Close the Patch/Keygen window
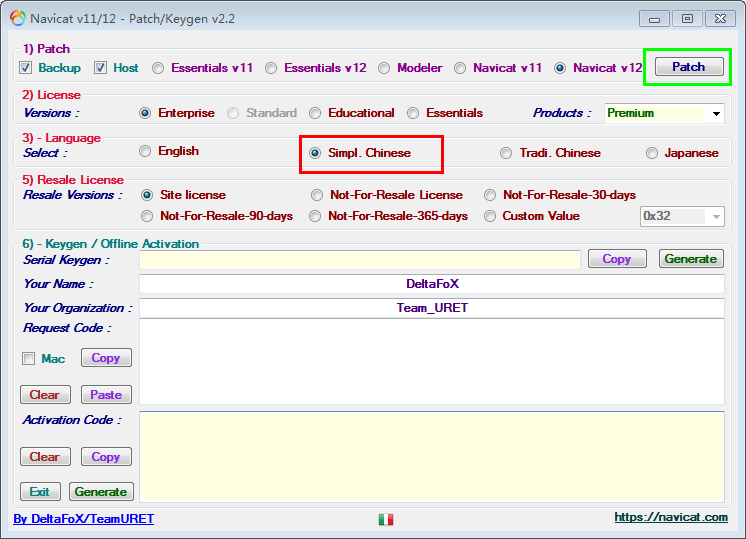The height and width of the screenshot is (539, 746). click(x=721, y=19)
